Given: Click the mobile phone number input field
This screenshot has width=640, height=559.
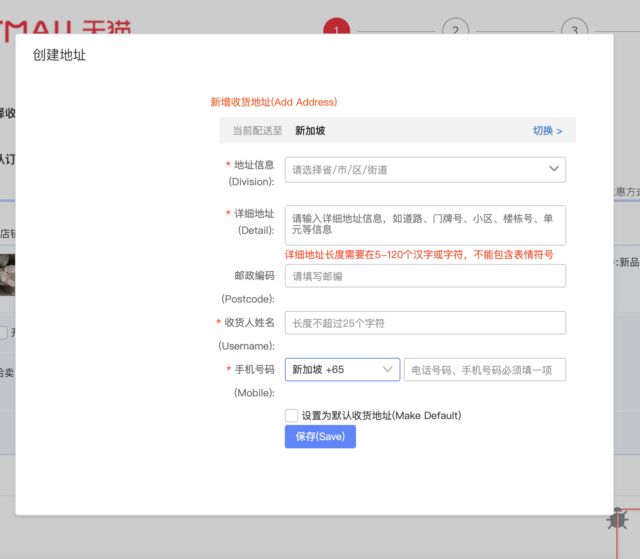Looking at the screenshot, I should (485, 370).
